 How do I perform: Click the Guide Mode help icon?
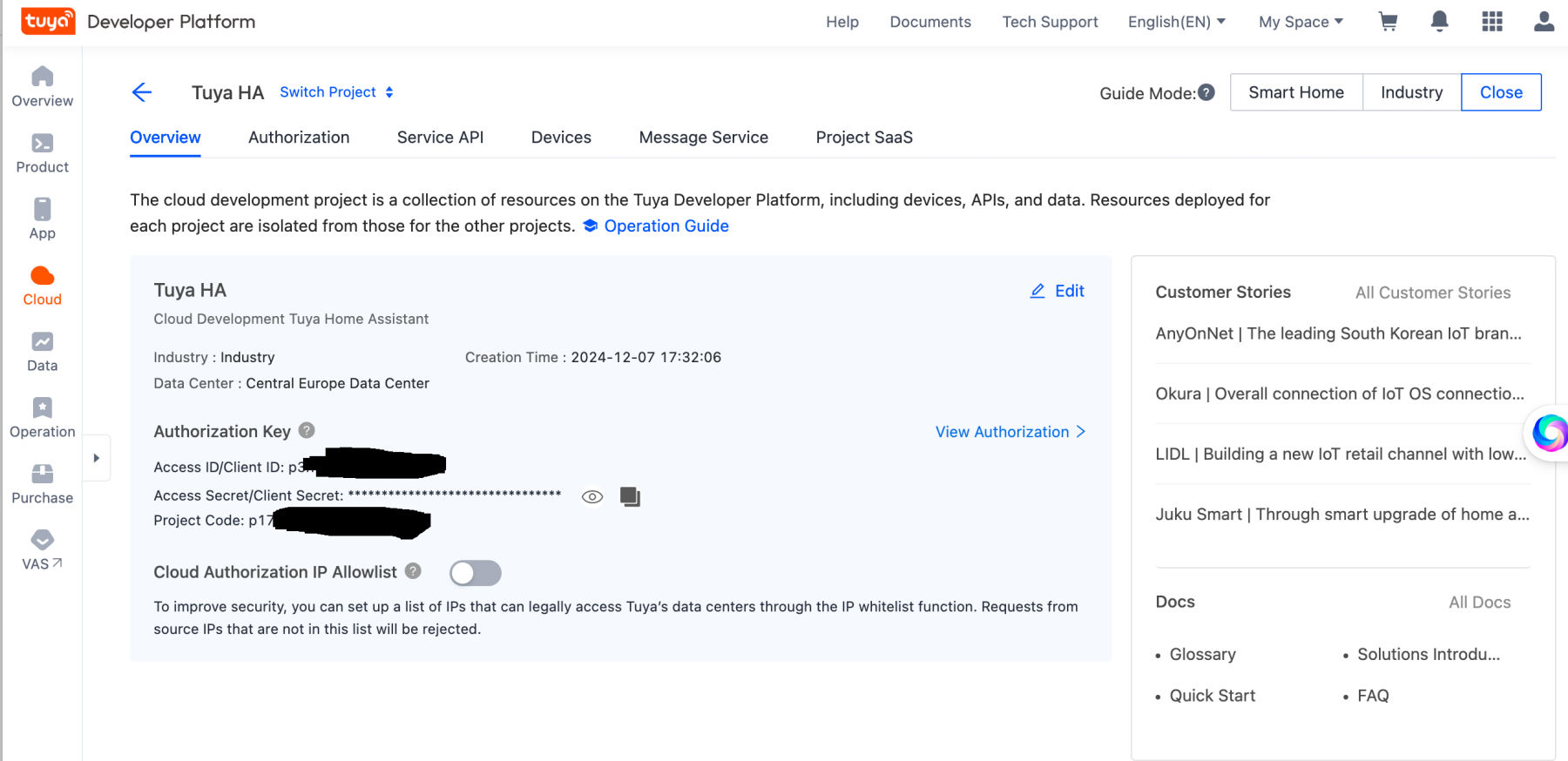coord(1206,92)
